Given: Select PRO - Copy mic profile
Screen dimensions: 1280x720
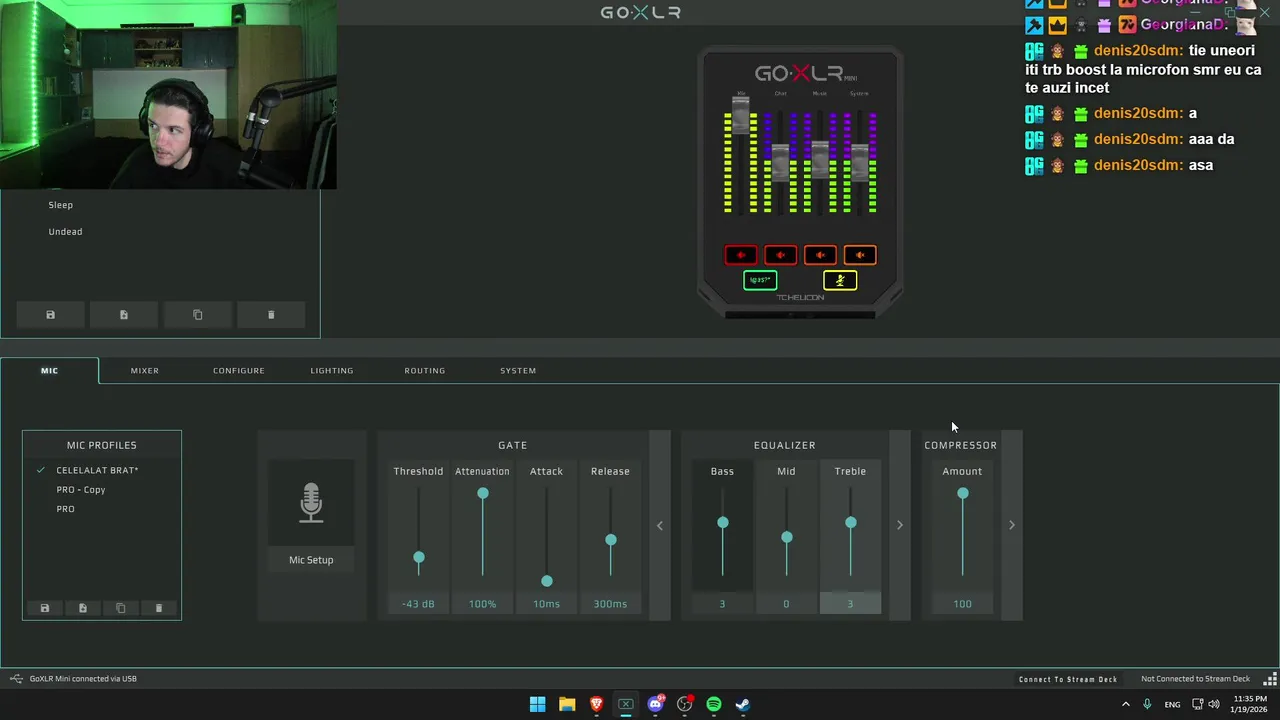Looking at the screenshot, I should [81, 490].
